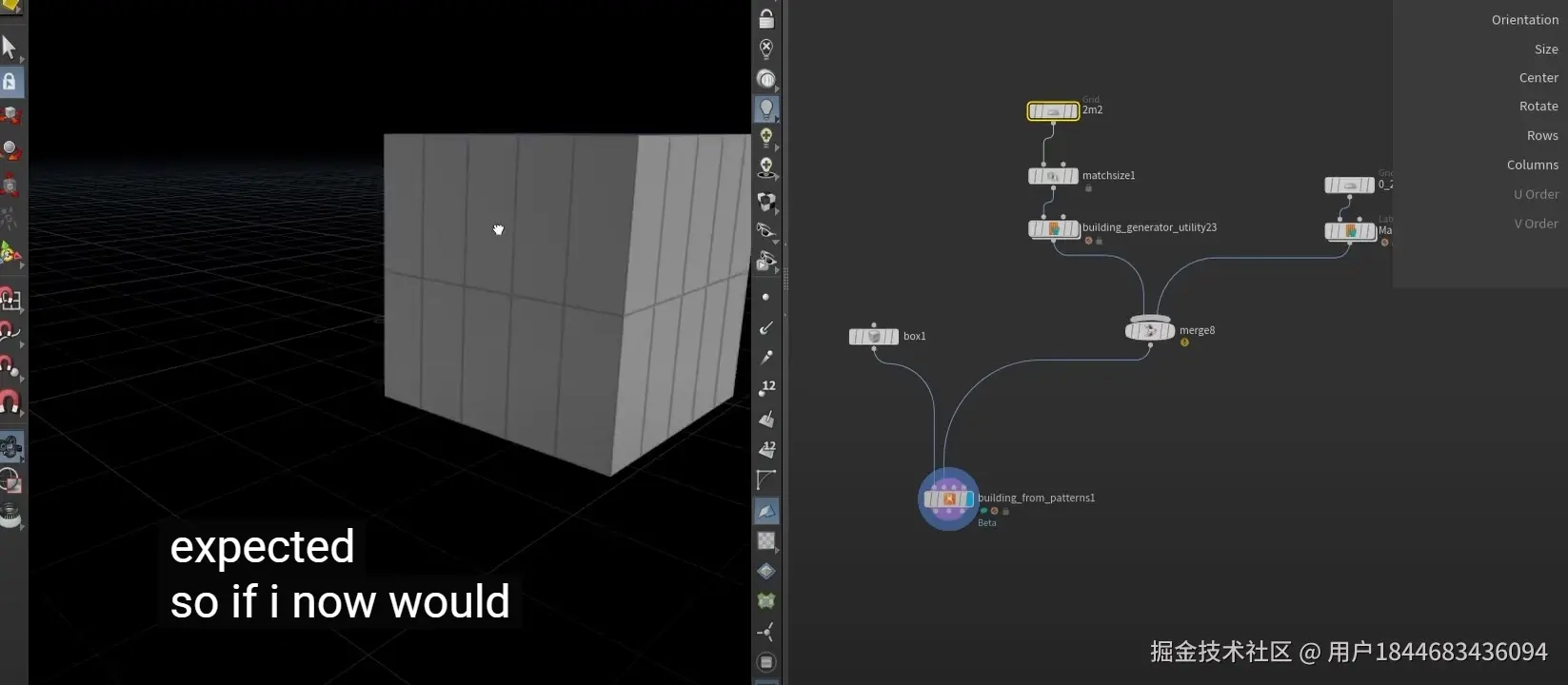Enable multi snapping large magnet icon
This screenshot has width=1568, height=685.
point(10,402)
